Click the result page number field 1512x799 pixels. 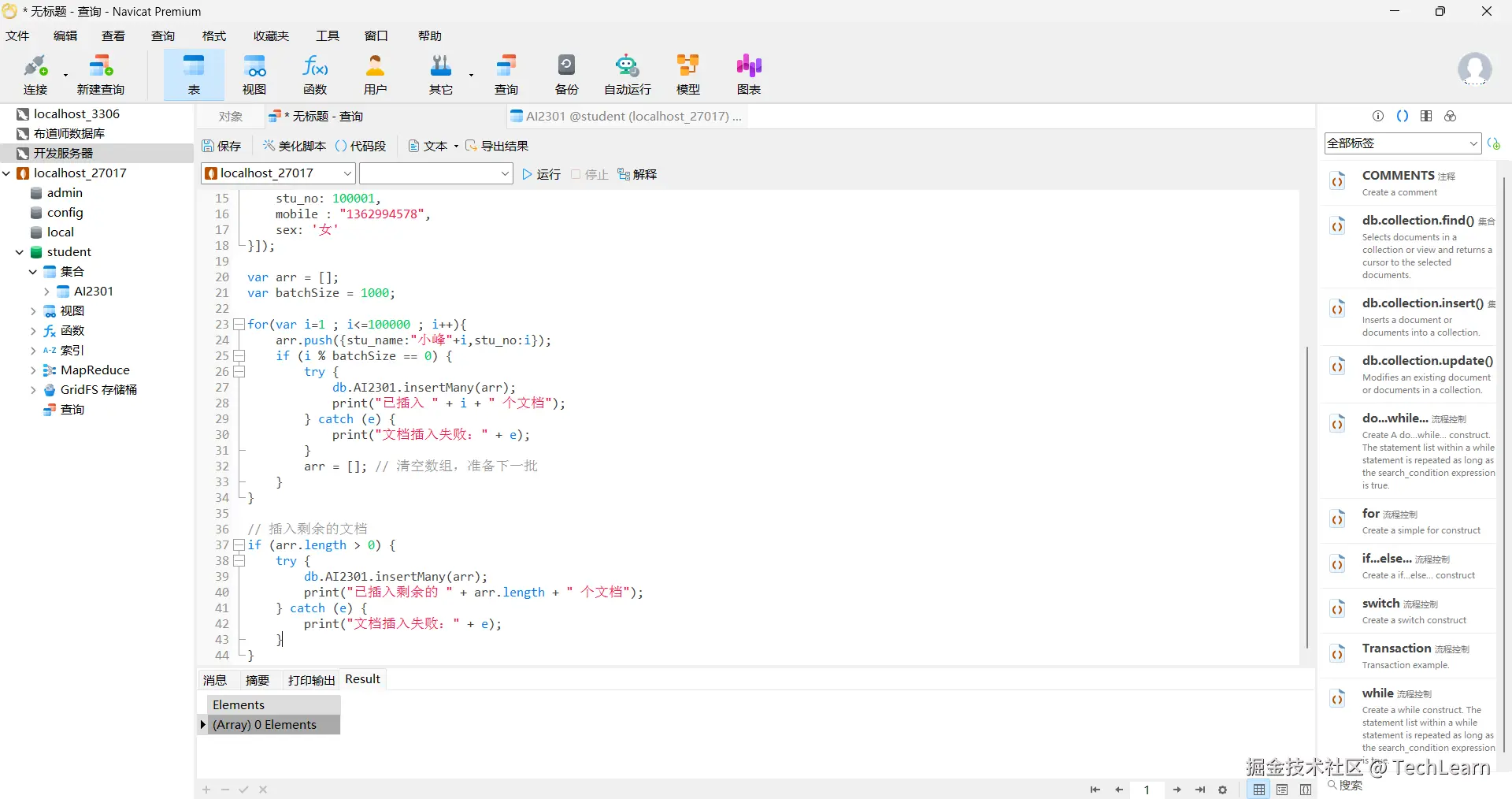1147,790
